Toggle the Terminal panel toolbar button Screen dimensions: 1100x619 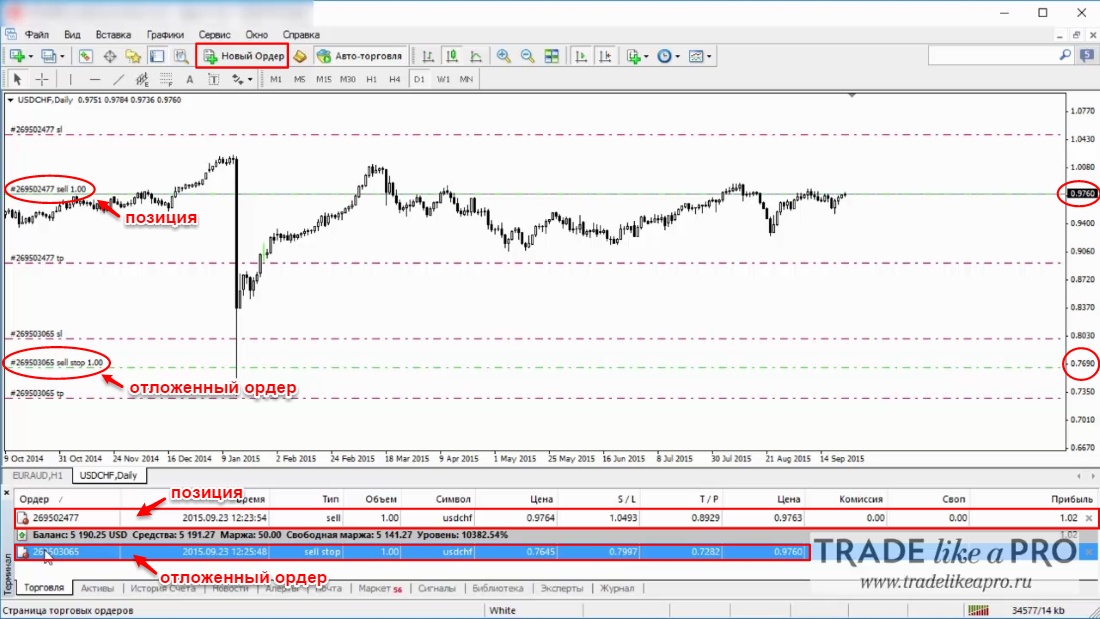click(x=157, y=56)
